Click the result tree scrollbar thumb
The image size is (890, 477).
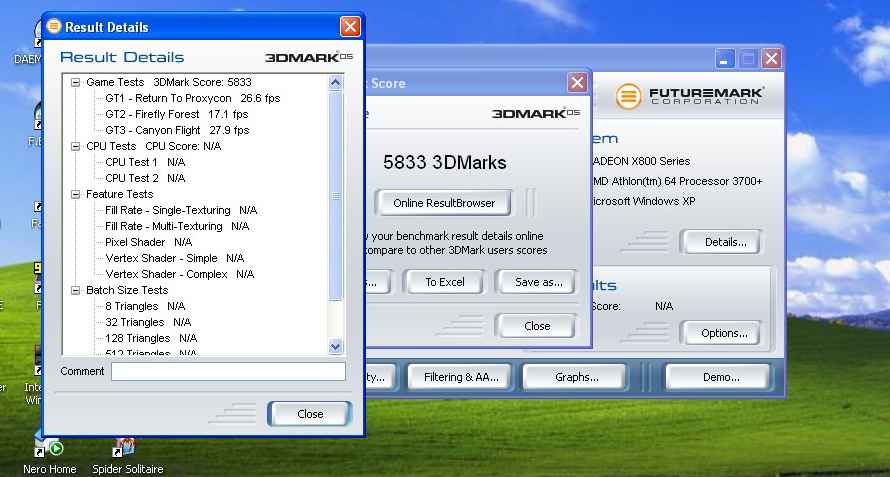[x=335, y=196]
